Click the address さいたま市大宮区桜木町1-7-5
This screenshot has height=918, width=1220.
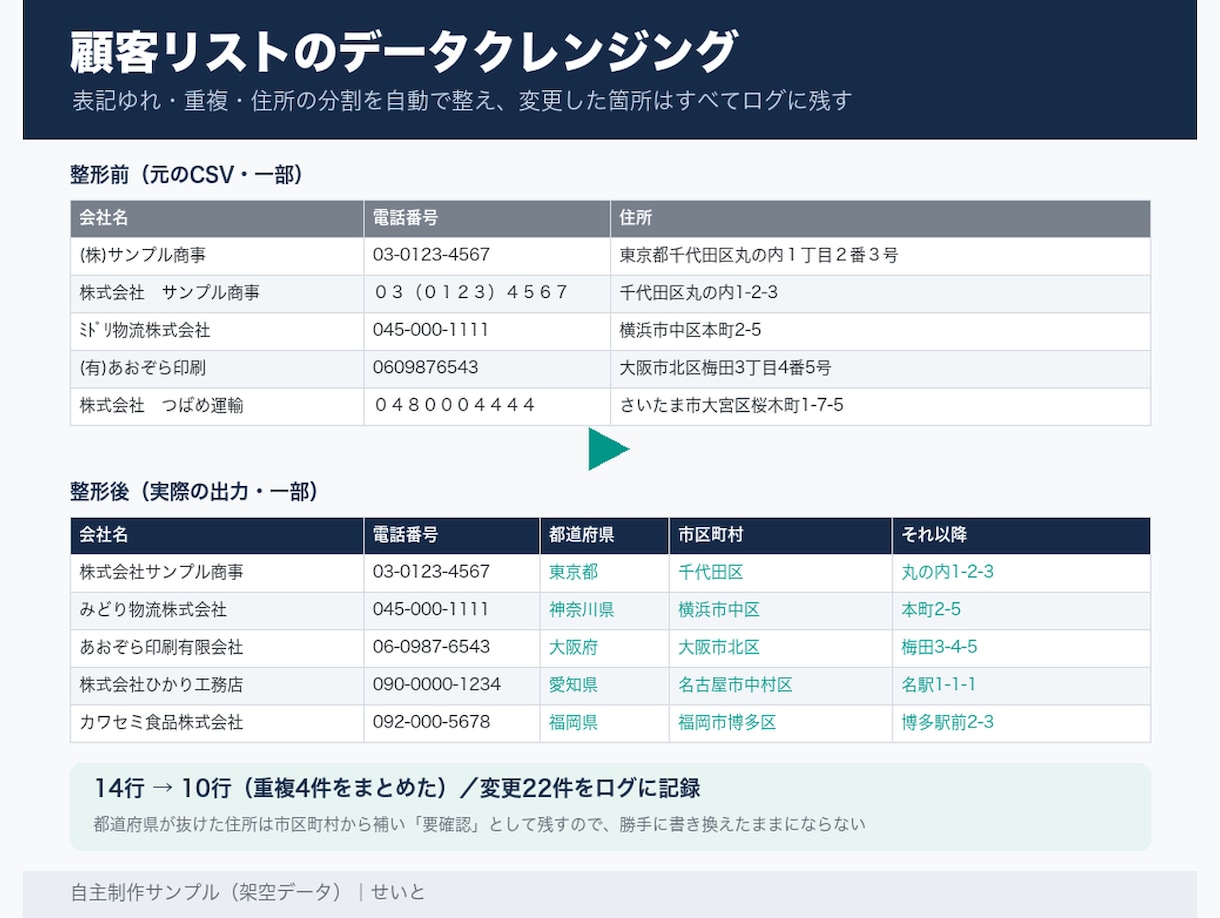(x=731, y=406)
